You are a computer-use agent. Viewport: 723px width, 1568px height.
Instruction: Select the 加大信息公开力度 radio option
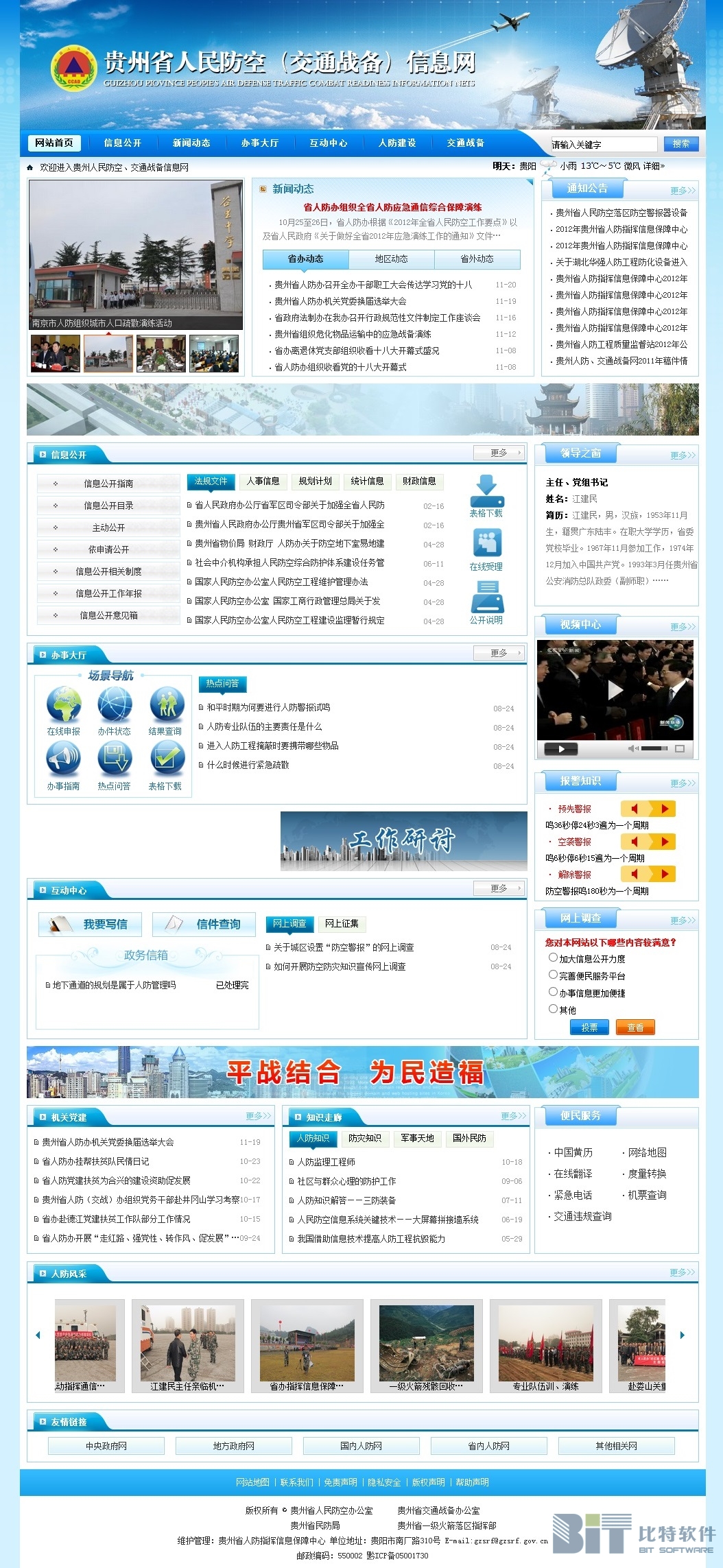(553, 958)
